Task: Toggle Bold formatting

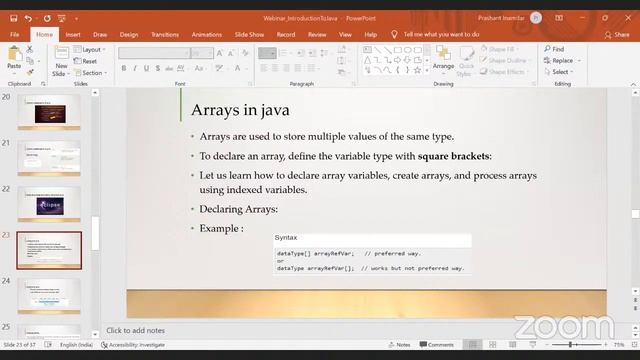Action: pyautogui.click(x=124, y=68)
